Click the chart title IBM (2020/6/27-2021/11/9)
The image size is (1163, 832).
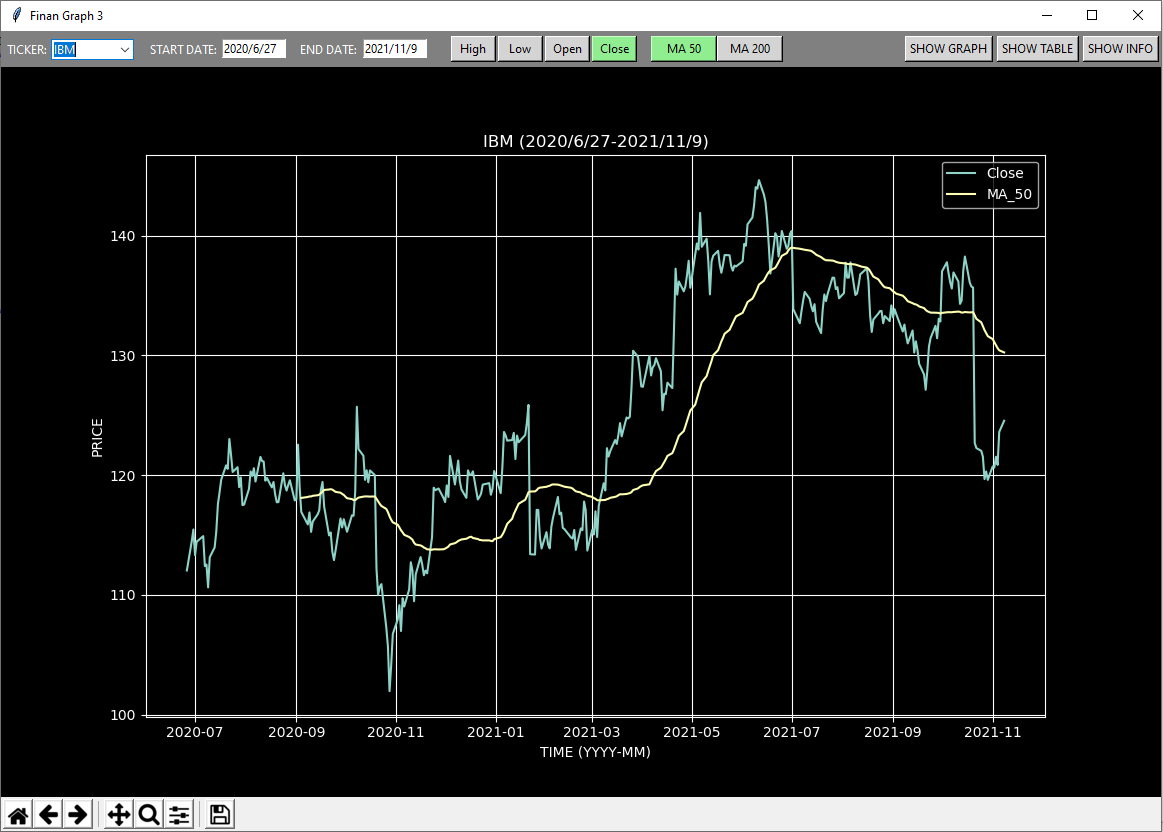596,141
